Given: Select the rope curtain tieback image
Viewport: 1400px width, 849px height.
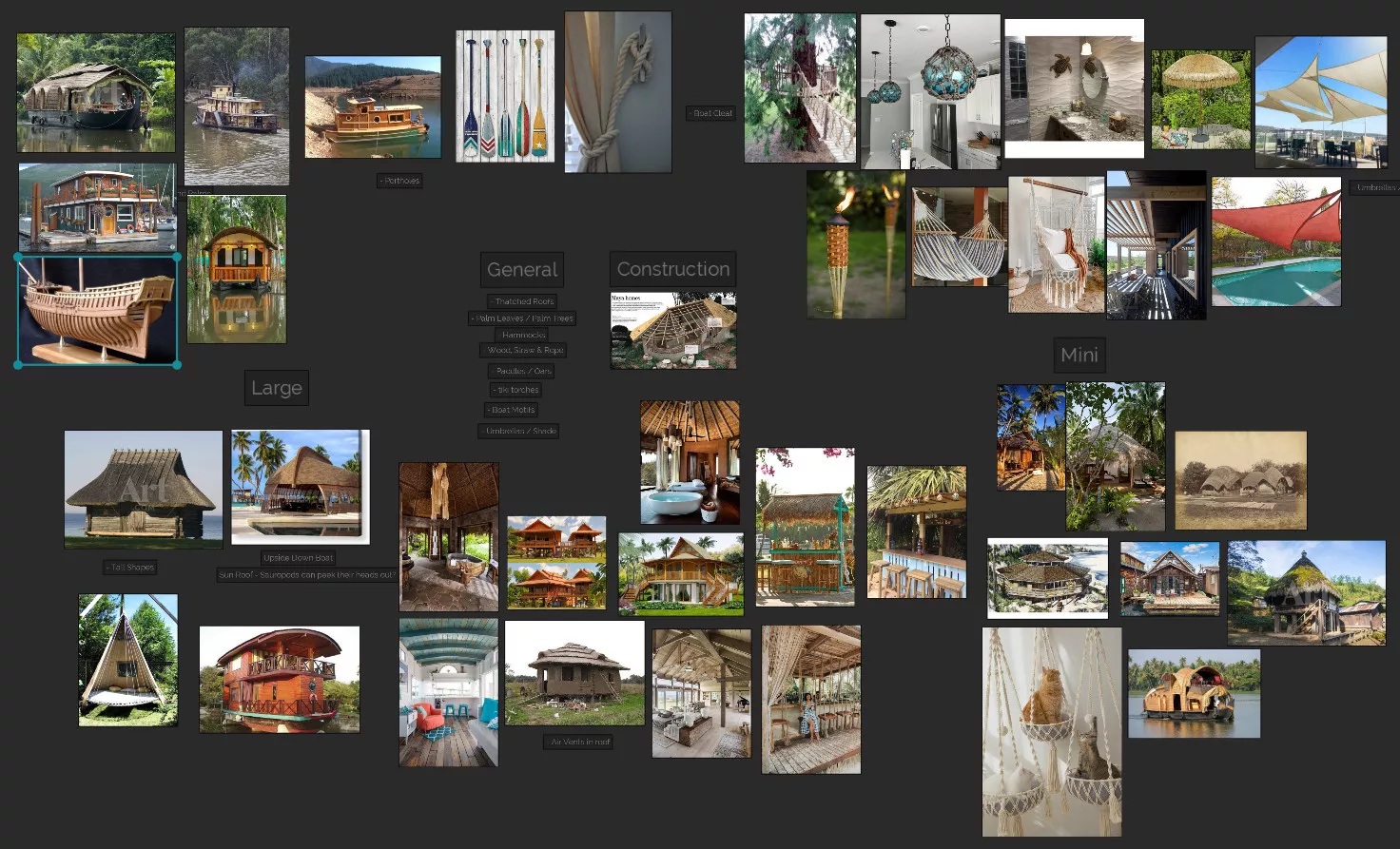Looking at the screenshot, I should (x=617, y=92).
